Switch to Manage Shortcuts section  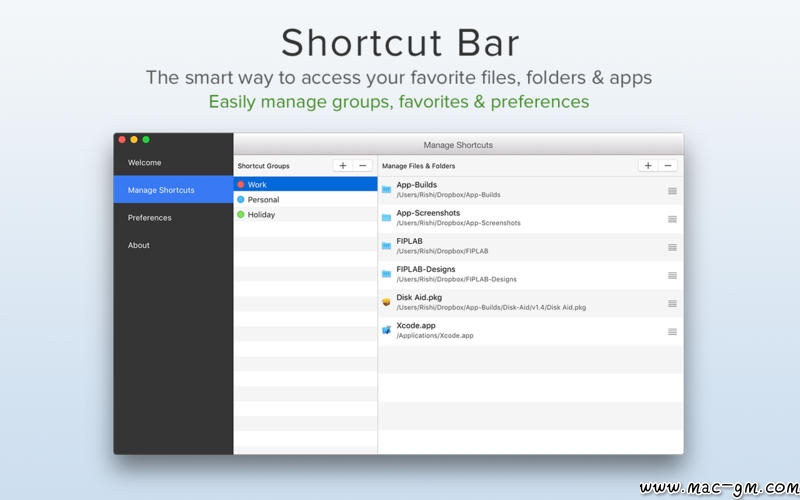coord(173,190)
